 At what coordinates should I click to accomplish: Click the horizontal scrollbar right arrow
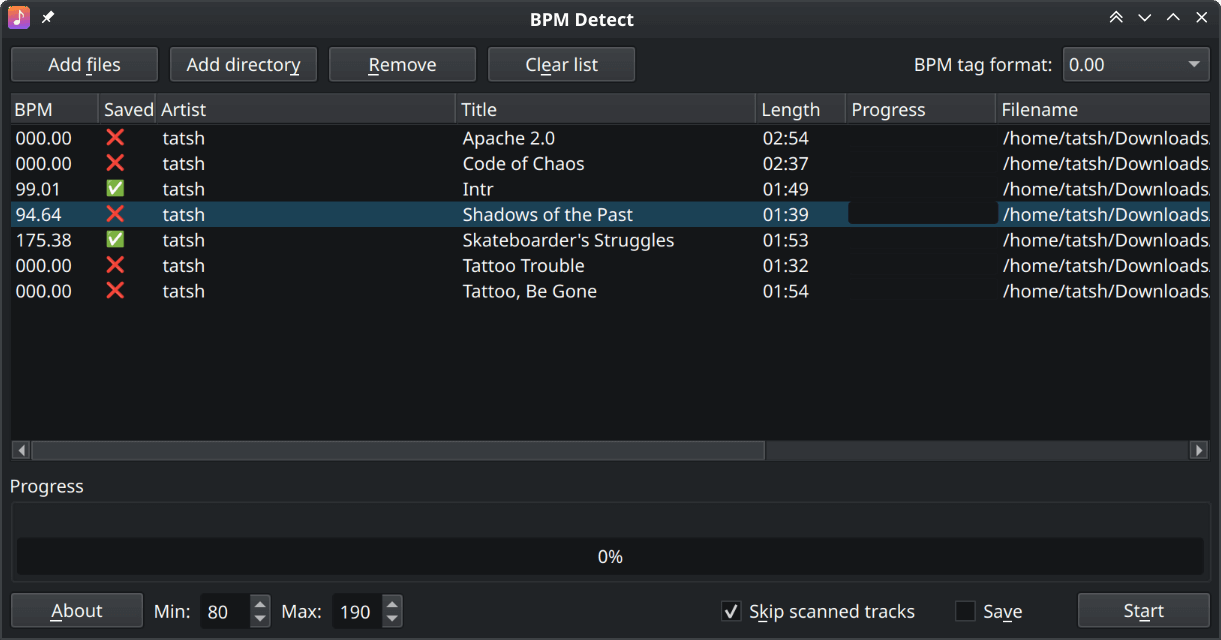(x=1199, y=451)
